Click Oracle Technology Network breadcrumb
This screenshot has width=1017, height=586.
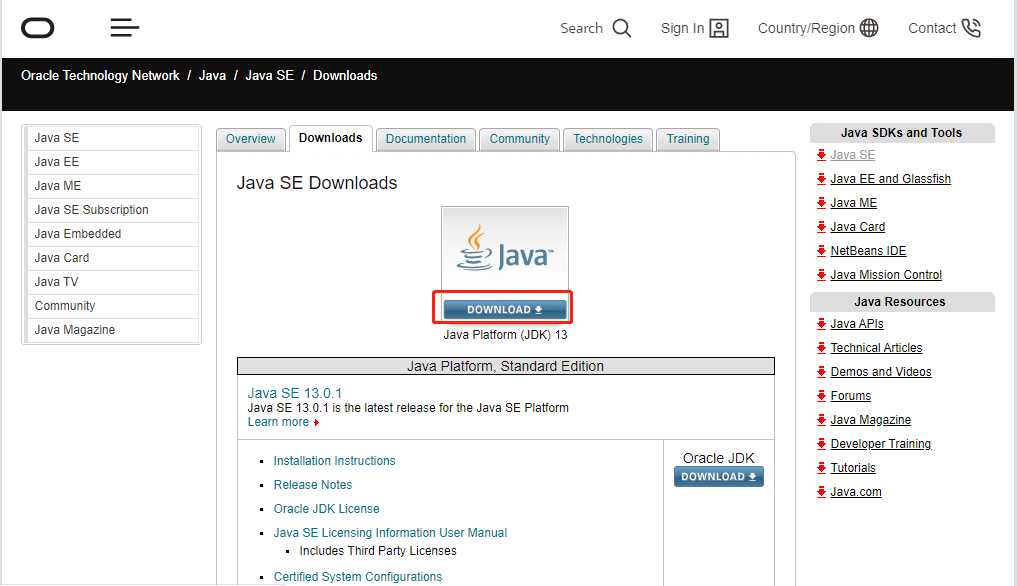click(x=100, y=75)
